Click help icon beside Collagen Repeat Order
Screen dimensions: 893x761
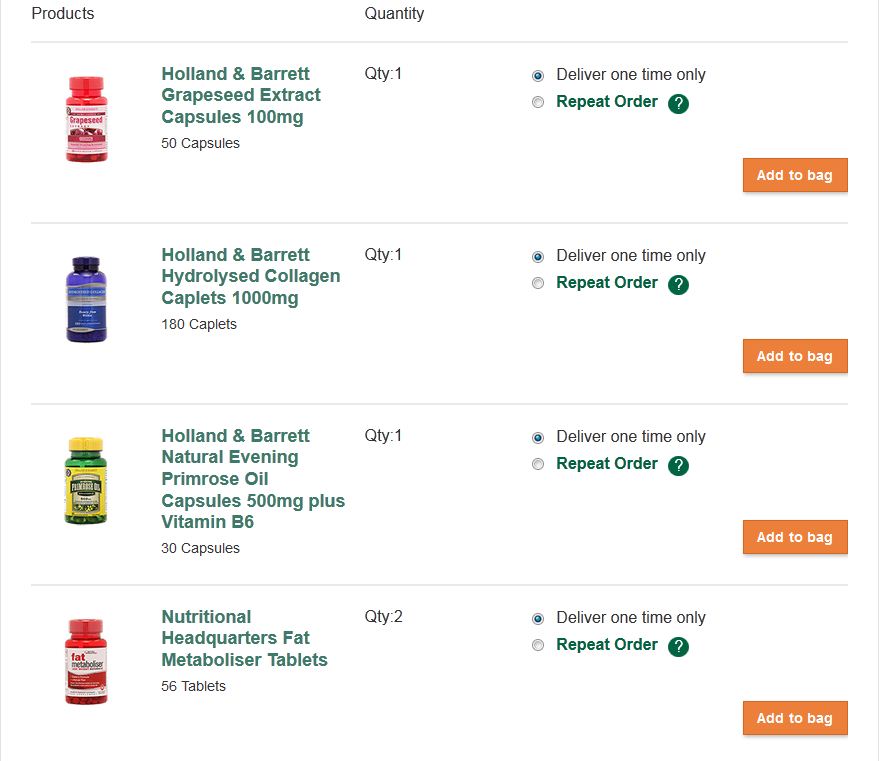coord(678,285)
